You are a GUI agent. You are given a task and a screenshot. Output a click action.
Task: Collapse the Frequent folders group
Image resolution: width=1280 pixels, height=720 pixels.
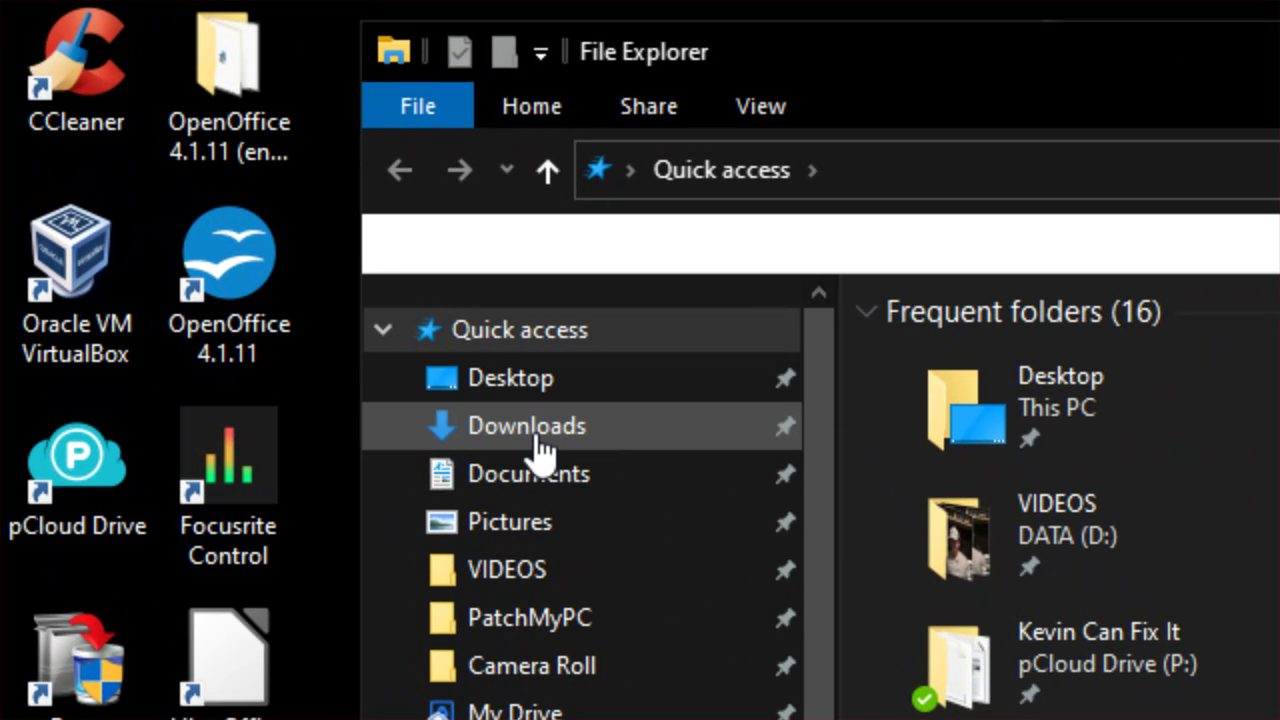click(865, 312)
